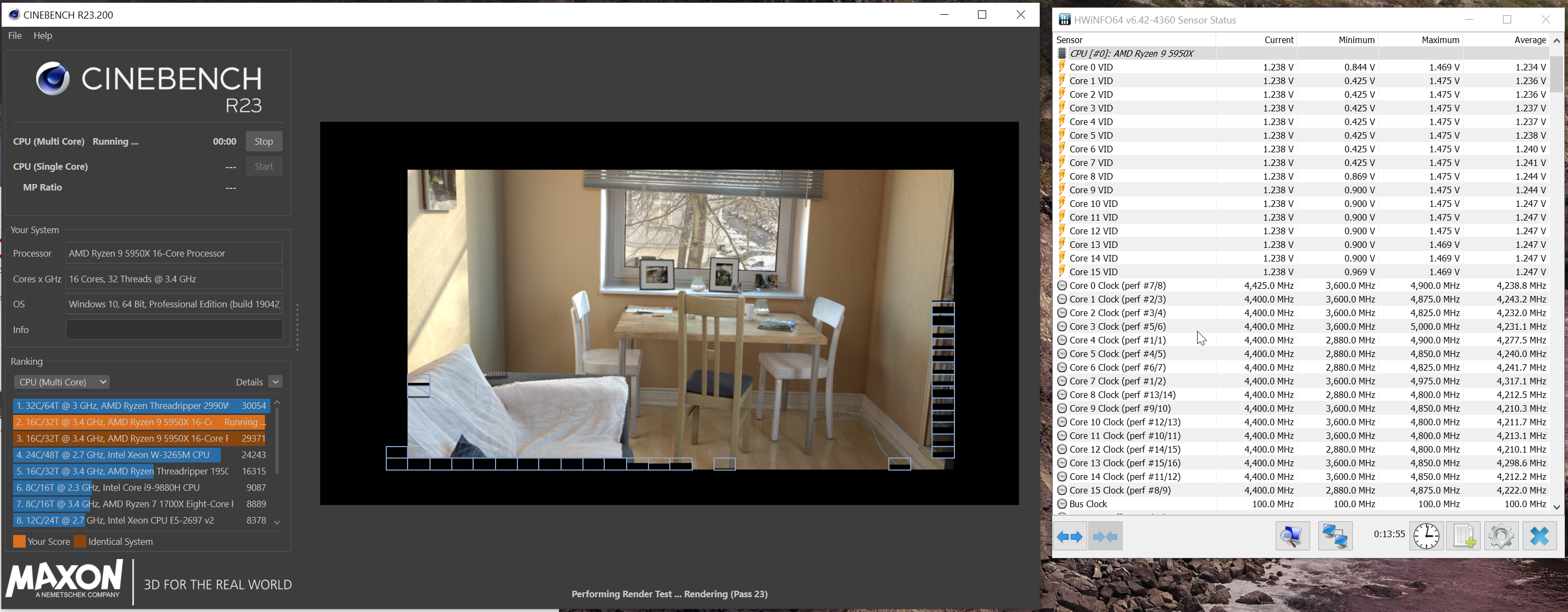Expand the ranking Details dropdown arrow

pyautogui.click(x=276, y=382)
